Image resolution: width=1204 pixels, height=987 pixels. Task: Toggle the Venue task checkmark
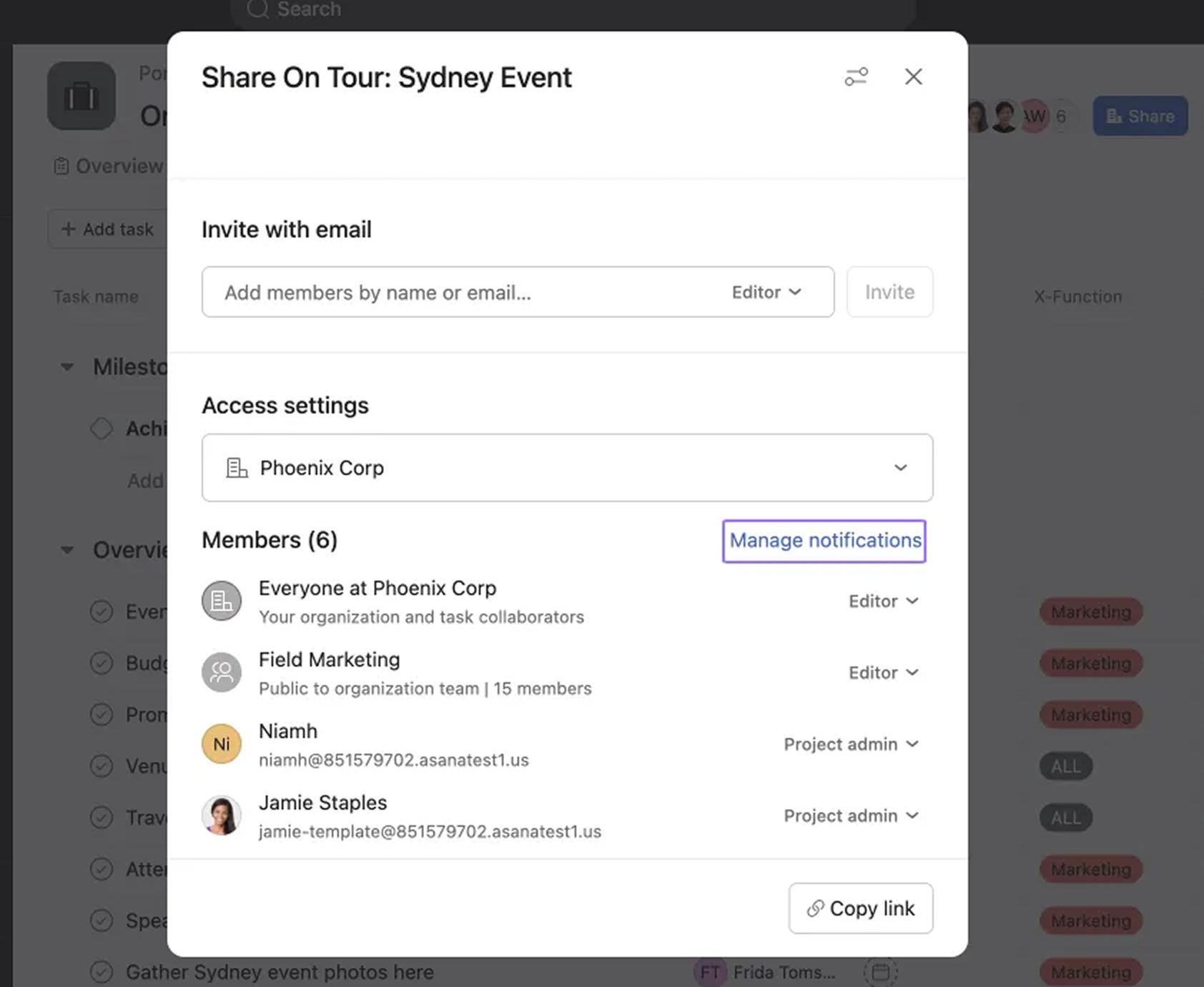tap(102, 766)
